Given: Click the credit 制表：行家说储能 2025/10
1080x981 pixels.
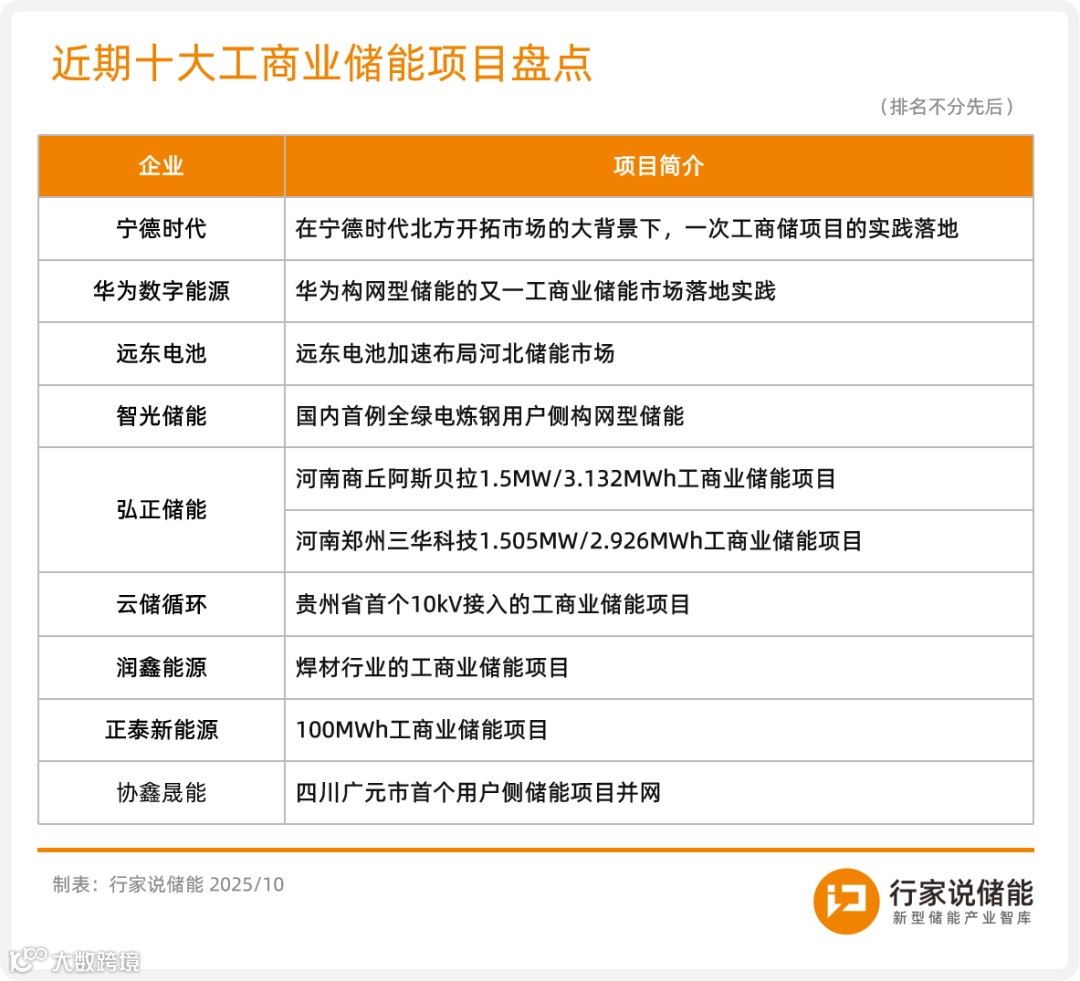Looking at the screenshot, I should tap(168, 885).
